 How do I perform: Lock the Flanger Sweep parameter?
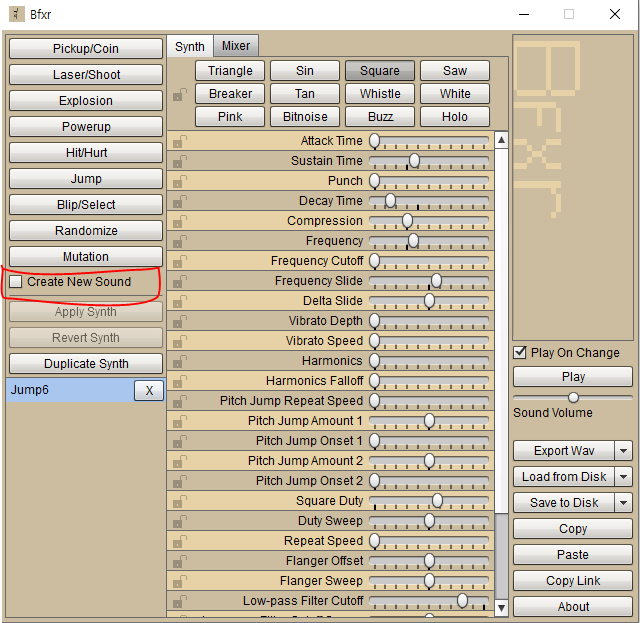tap(180, 581)
